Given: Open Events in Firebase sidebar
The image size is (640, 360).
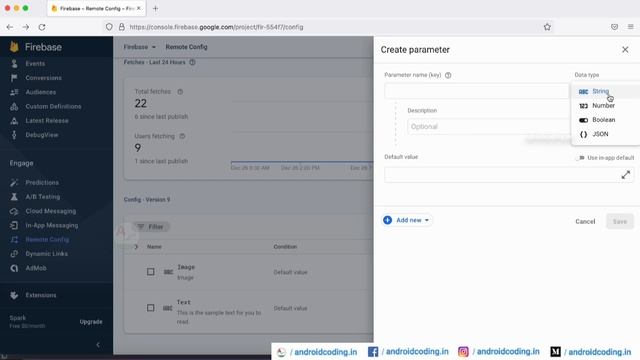Looking at the screenshot, I should [35, 64].
